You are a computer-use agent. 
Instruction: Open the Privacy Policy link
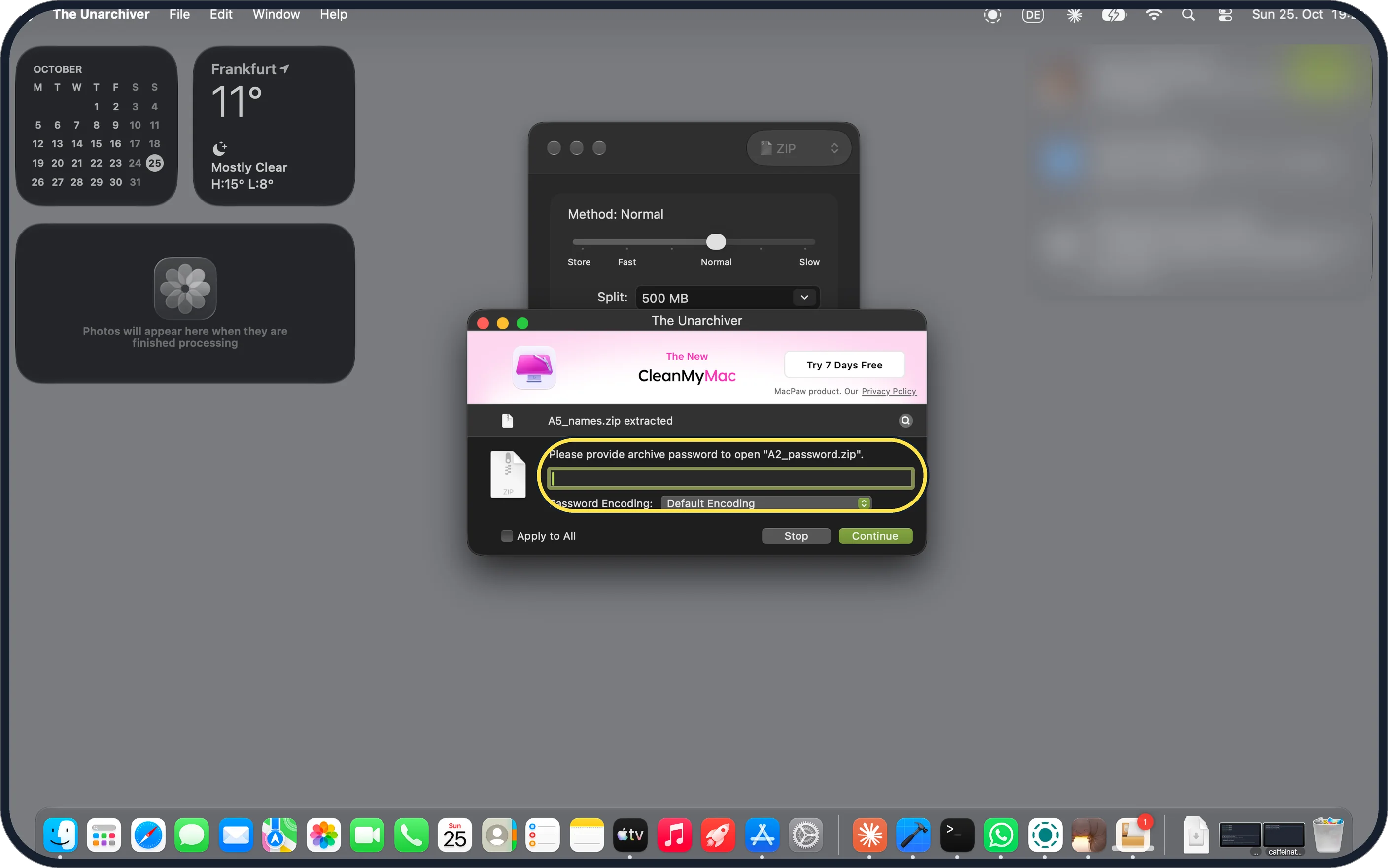(888, 391)
